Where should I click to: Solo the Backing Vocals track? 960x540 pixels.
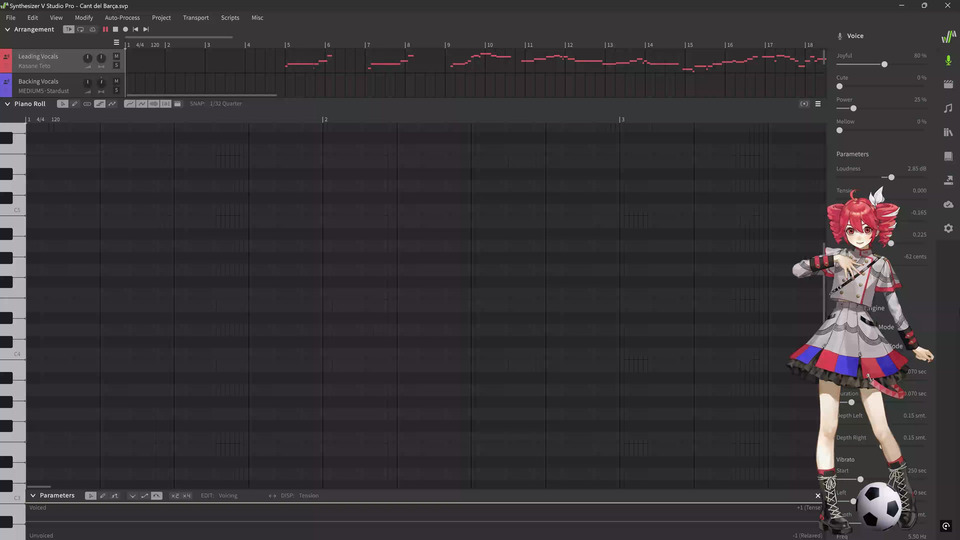116,91
